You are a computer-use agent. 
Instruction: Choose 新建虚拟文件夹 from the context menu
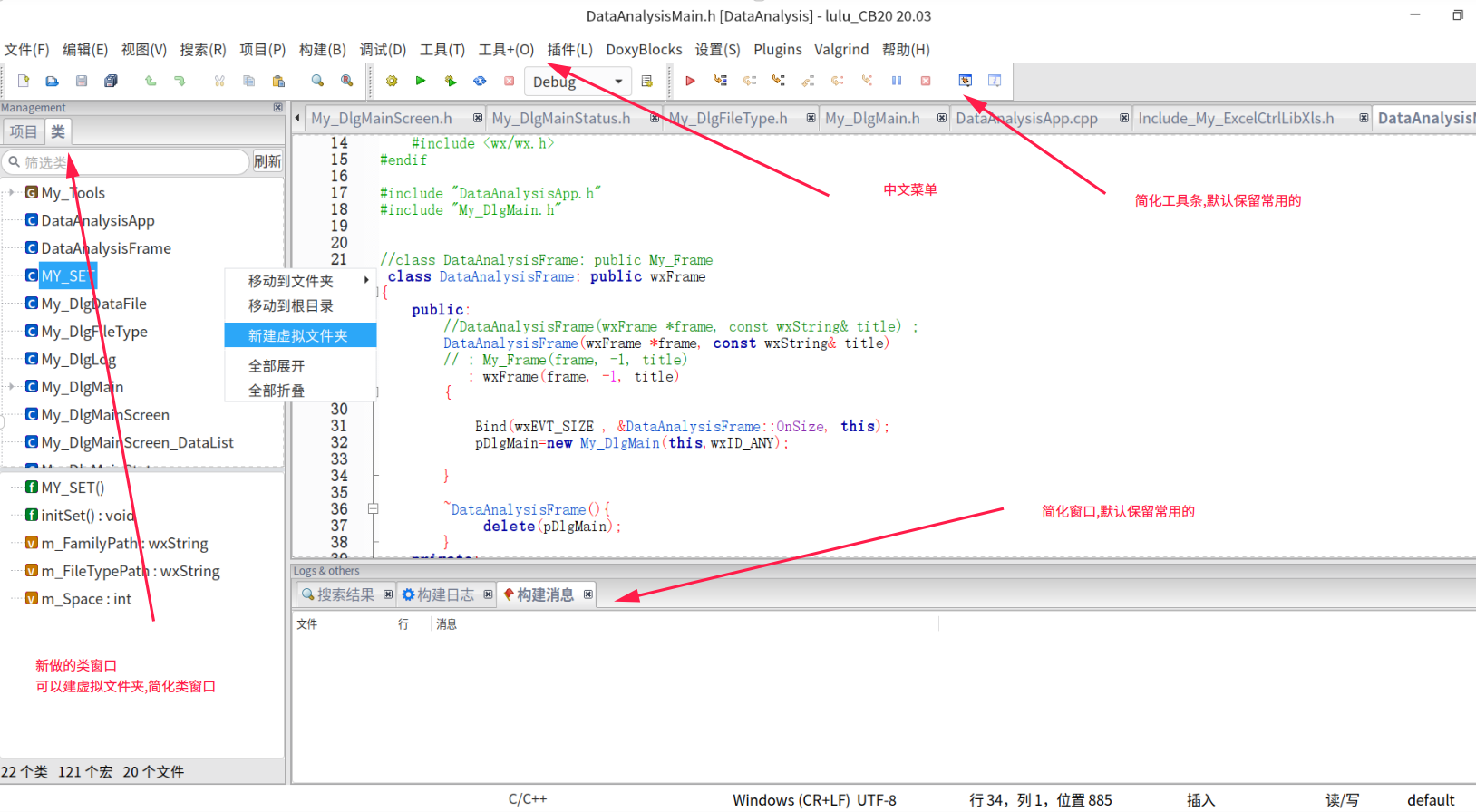tap(300, 335)
